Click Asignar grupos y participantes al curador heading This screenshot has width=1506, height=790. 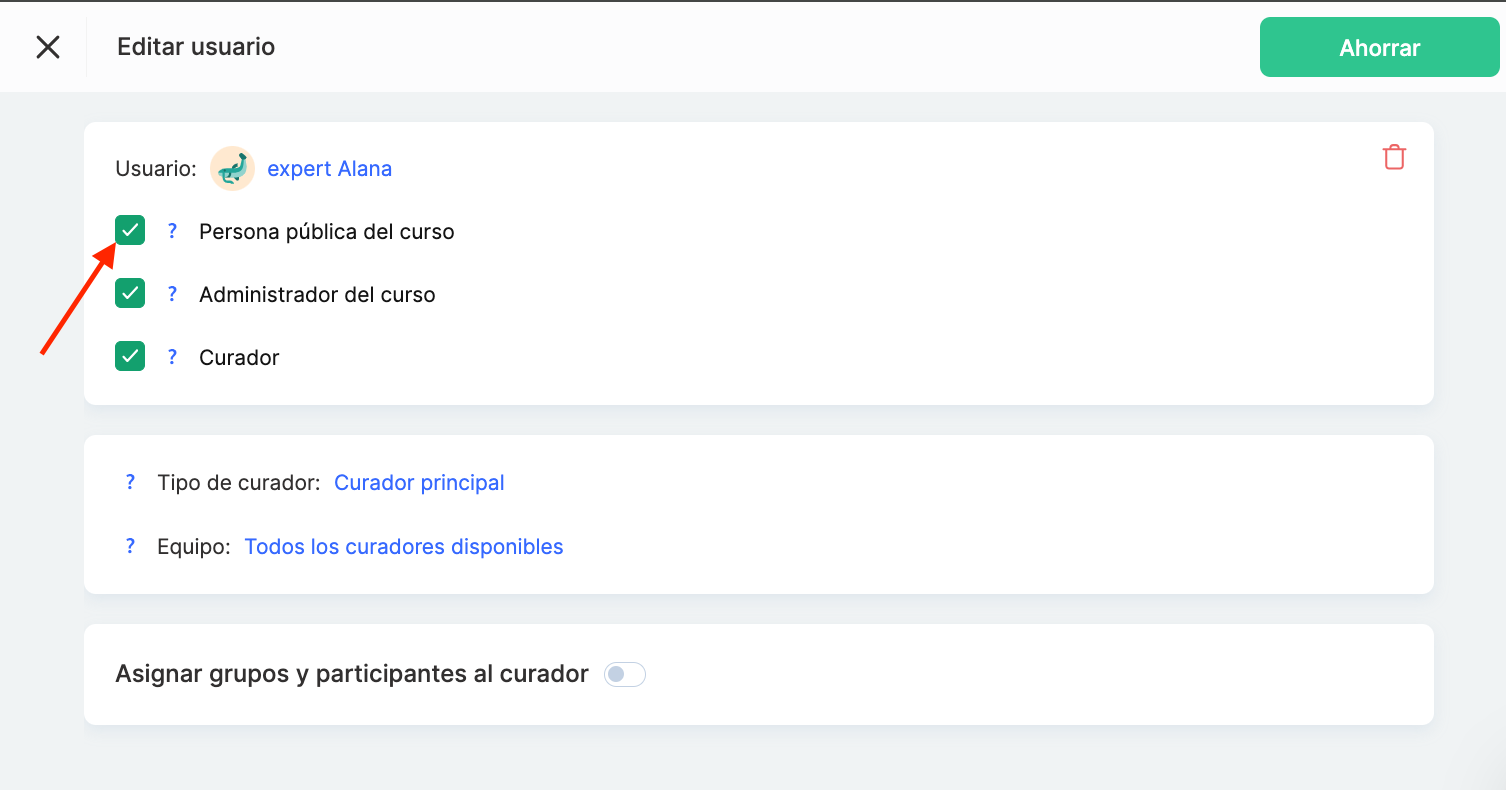[352, 674]
